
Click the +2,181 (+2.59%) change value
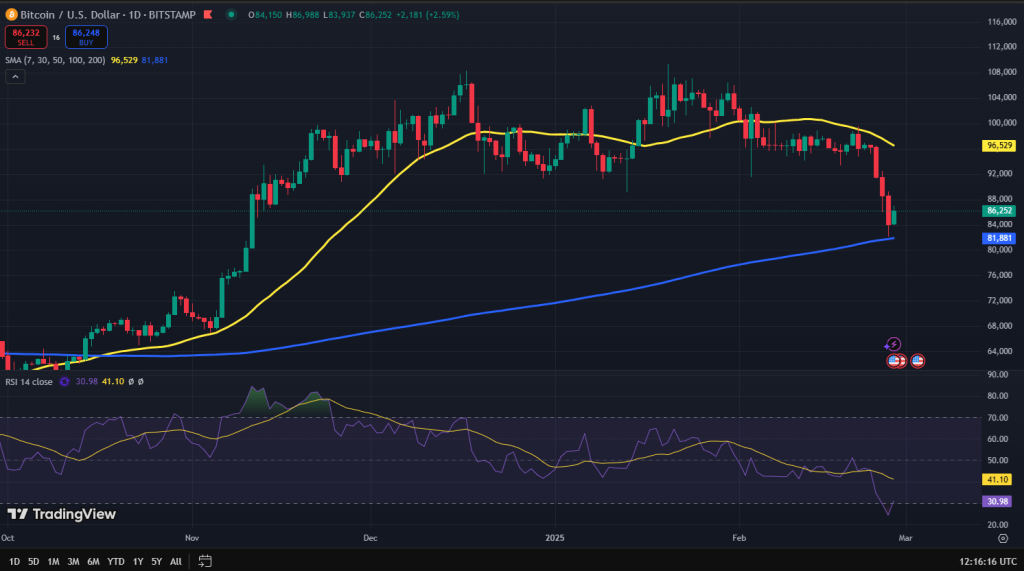(x=428, y=14)
